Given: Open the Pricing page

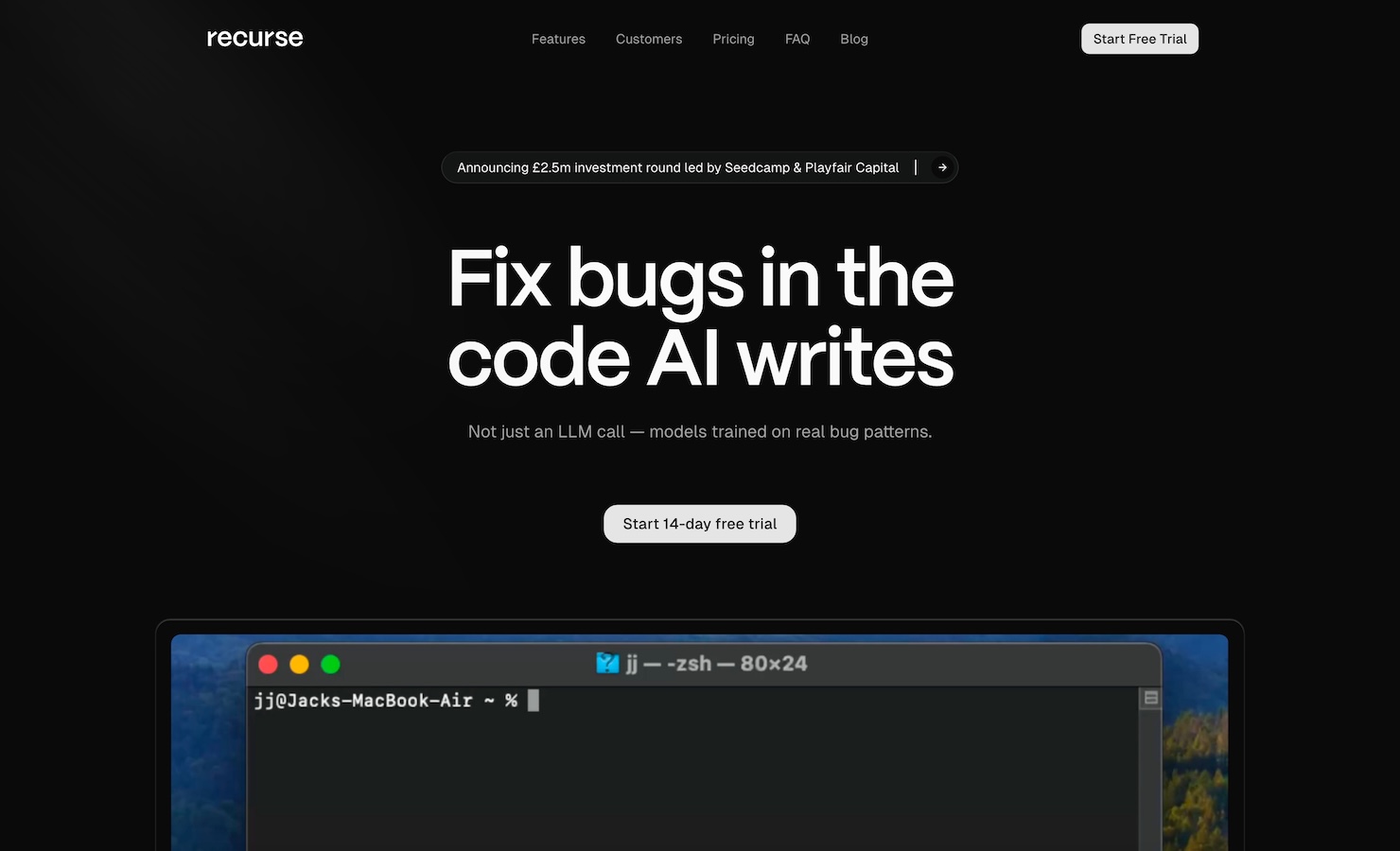Looking at the screenshot, I should click(x=733, y=39).
